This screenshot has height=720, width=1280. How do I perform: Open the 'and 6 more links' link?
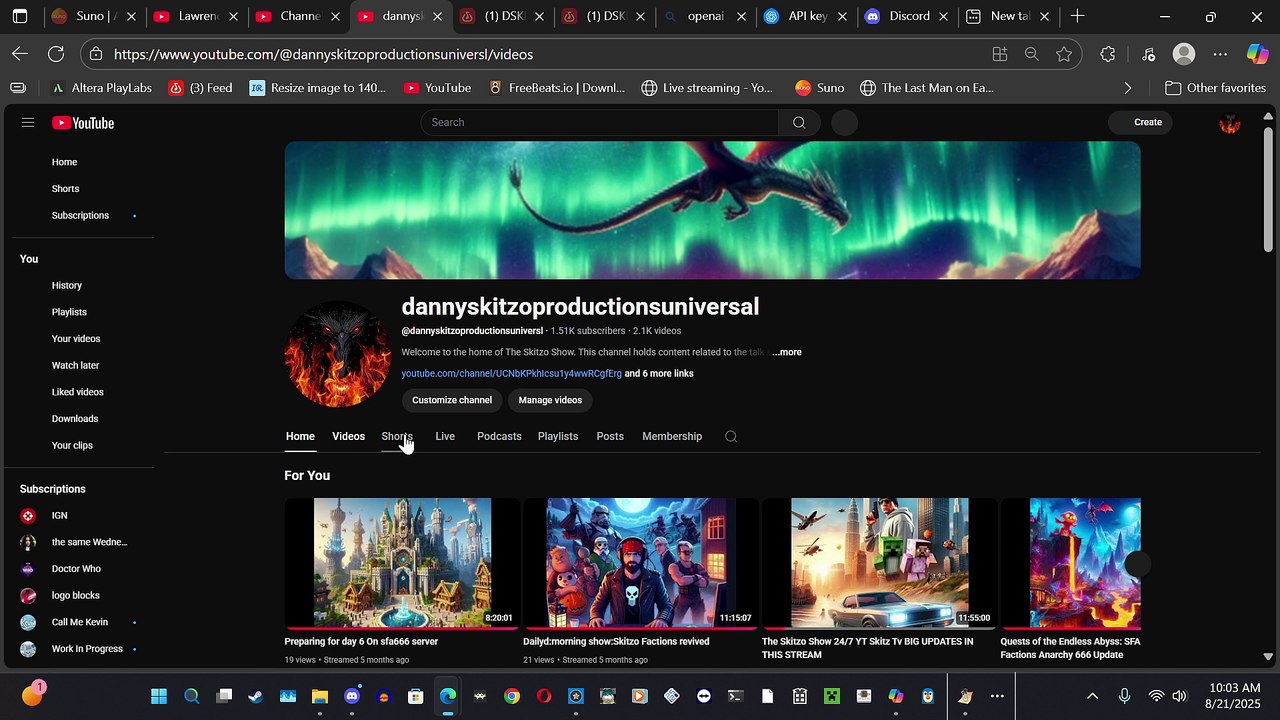(x=659, y=373)
